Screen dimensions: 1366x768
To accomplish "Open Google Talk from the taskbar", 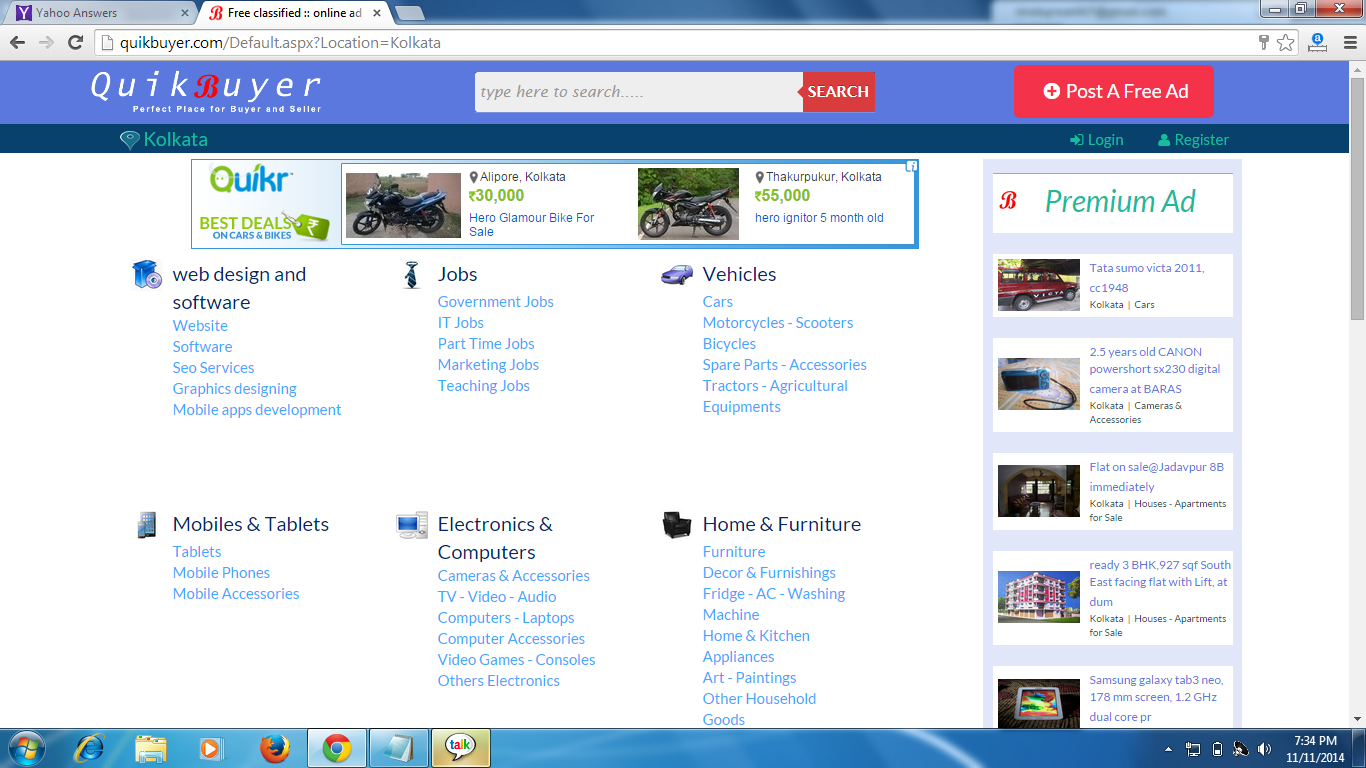I will click(x=460, y=748).
